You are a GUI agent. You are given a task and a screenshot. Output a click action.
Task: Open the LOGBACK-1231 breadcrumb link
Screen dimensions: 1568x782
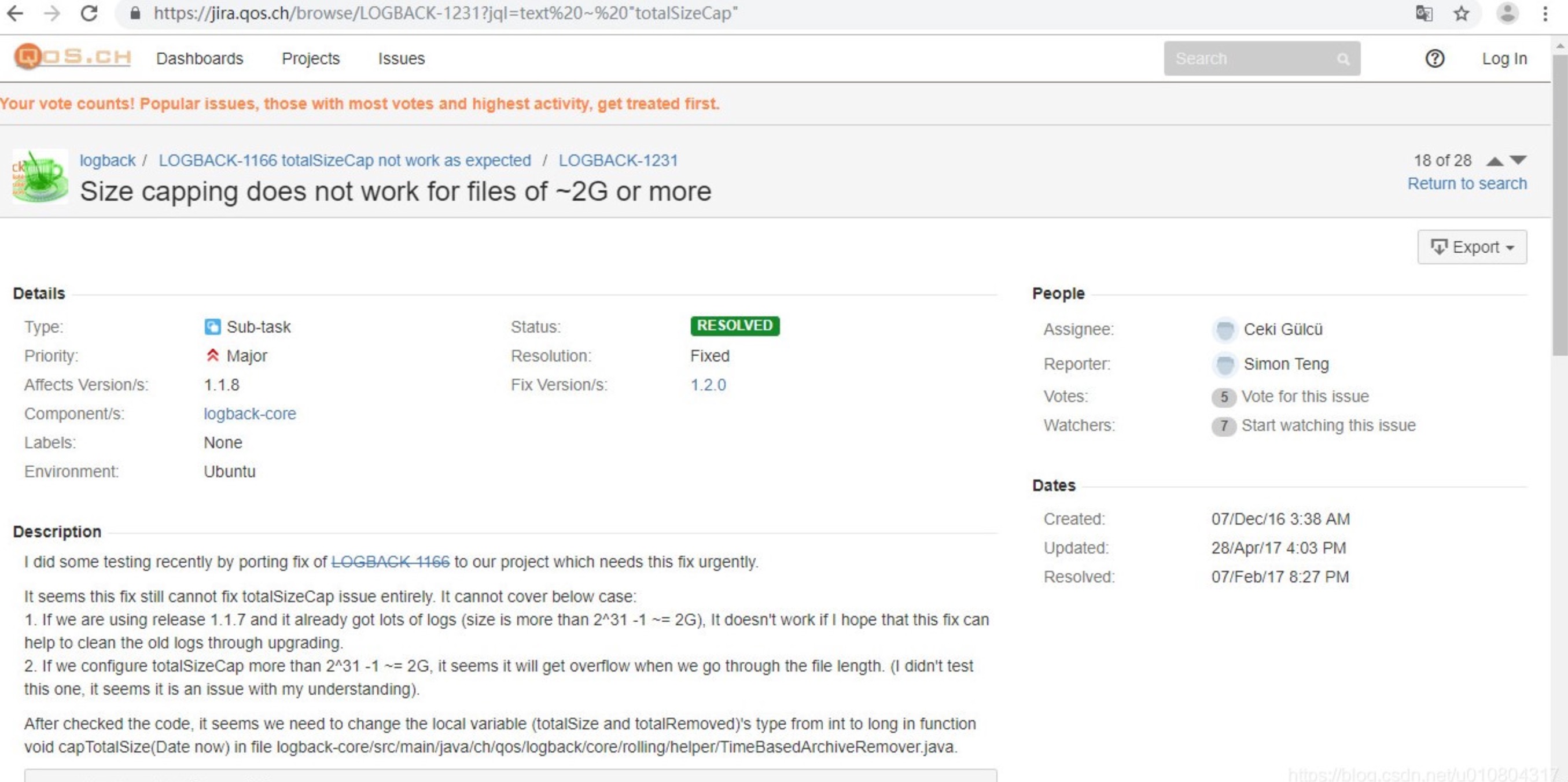click(618, 160)
